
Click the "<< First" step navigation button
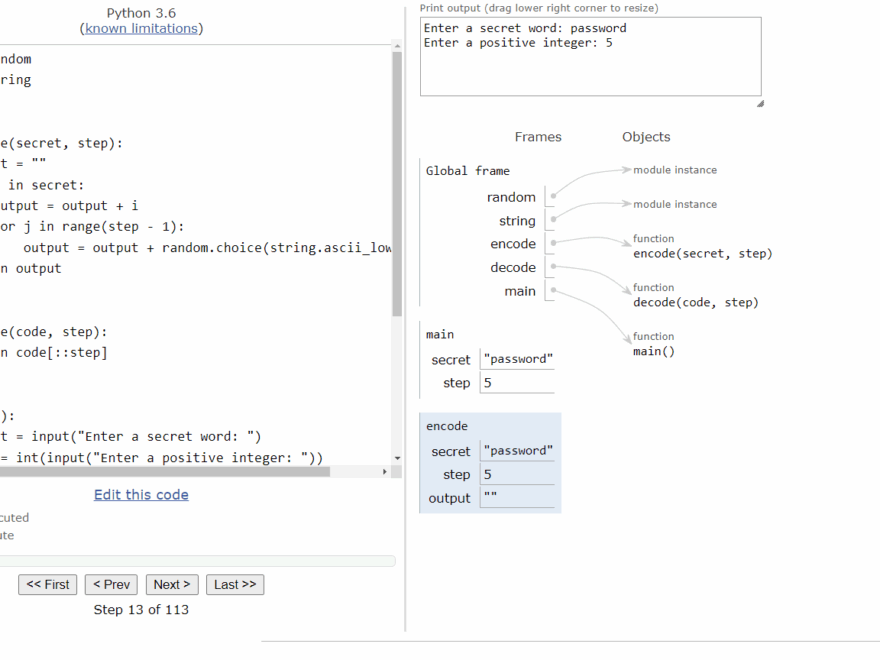tap(47, 584)
